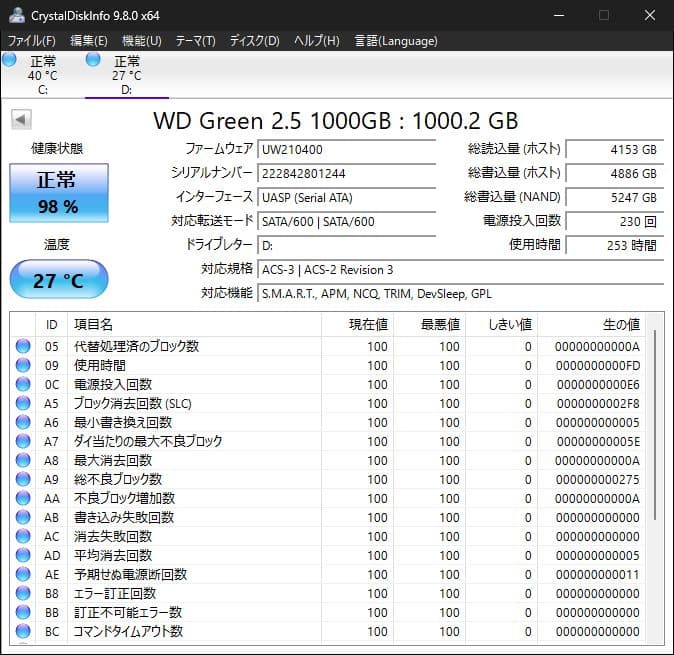This screenshot has width=674, height=655.
Task: Click the 正常 98 % health status button
Action: click(x=59, y=193)
